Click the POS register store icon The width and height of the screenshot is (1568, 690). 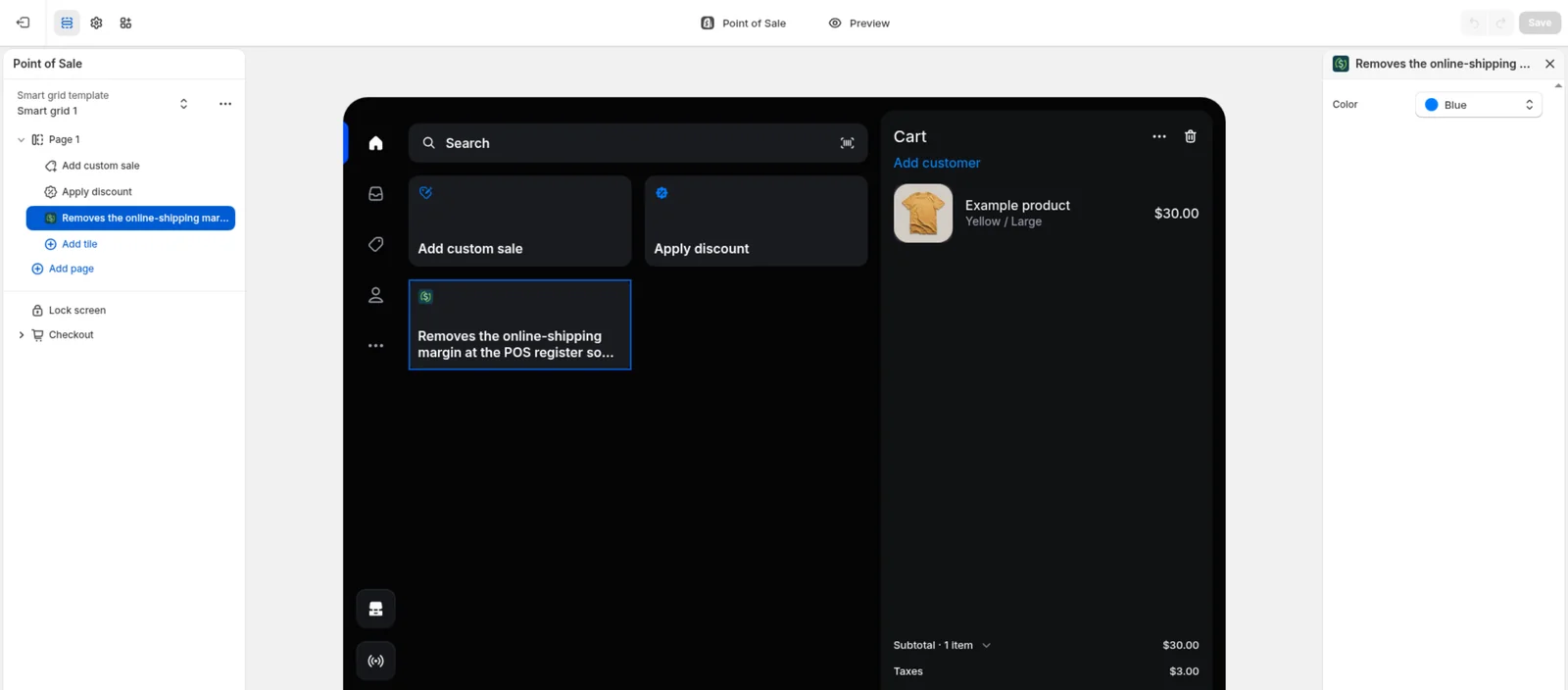point(375,609)
